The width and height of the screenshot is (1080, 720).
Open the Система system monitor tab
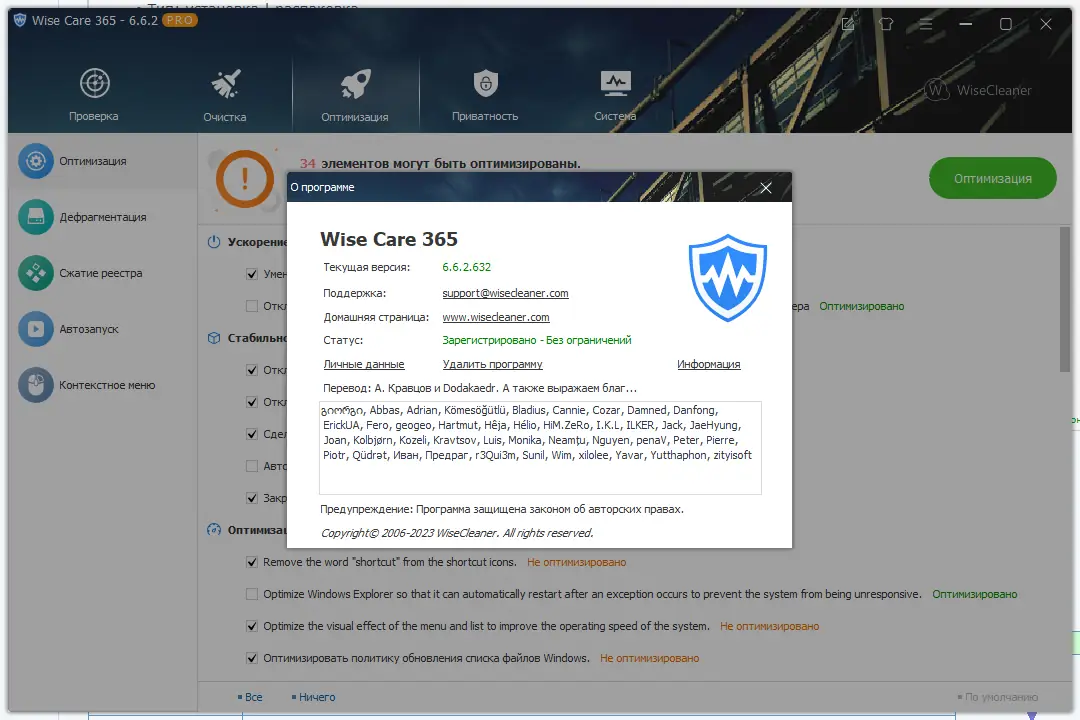coord(615,94)
